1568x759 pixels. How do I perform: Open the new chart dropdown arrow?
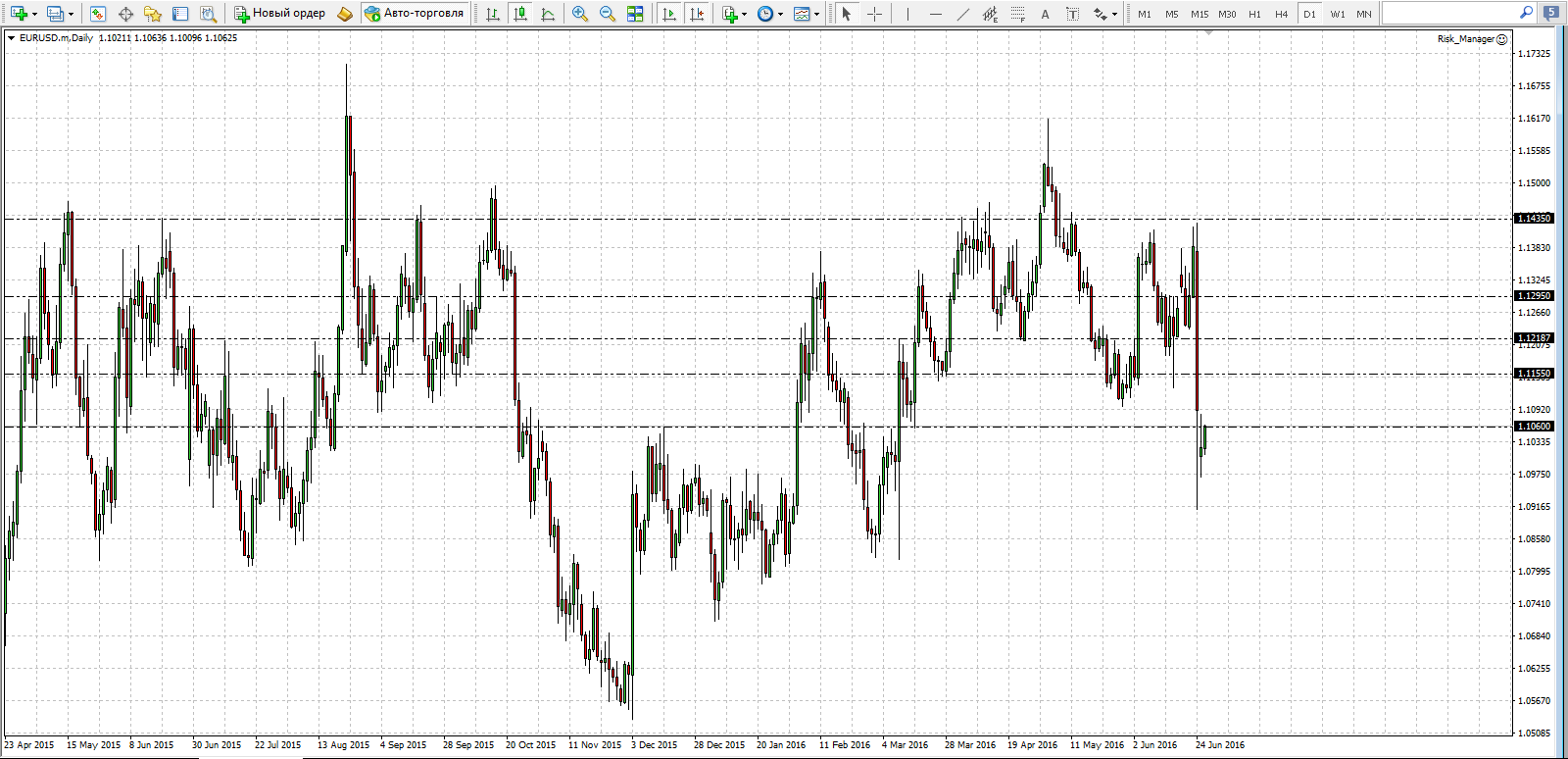[x=35, y=14]
